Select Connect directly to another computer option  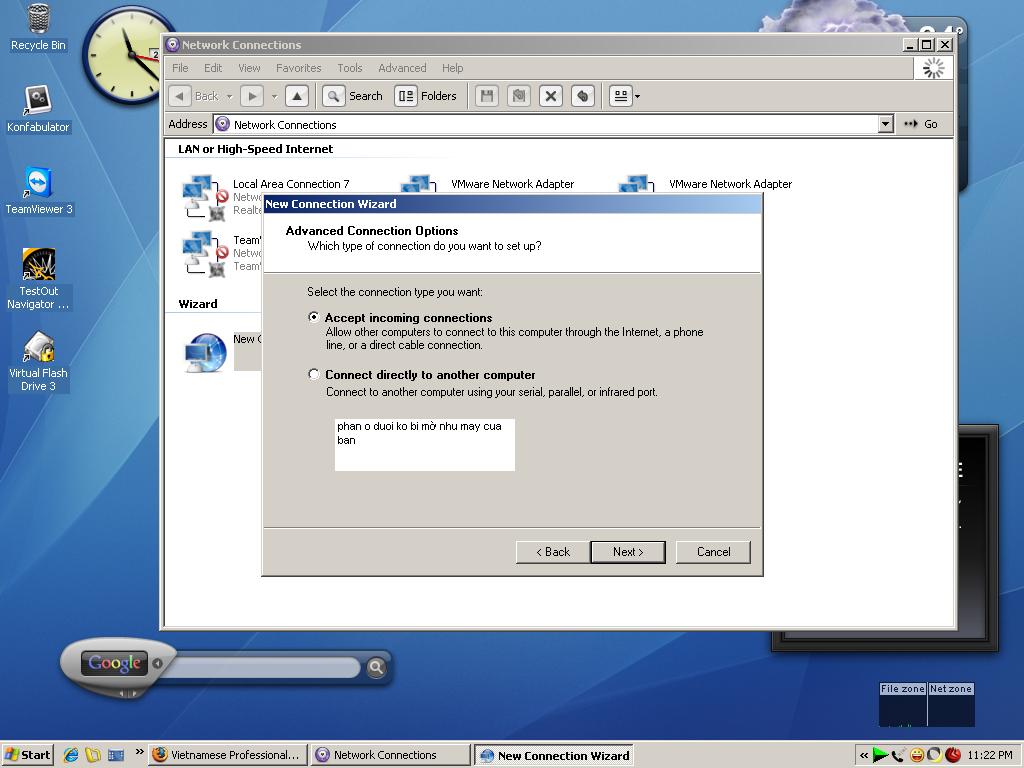point(314,374)
